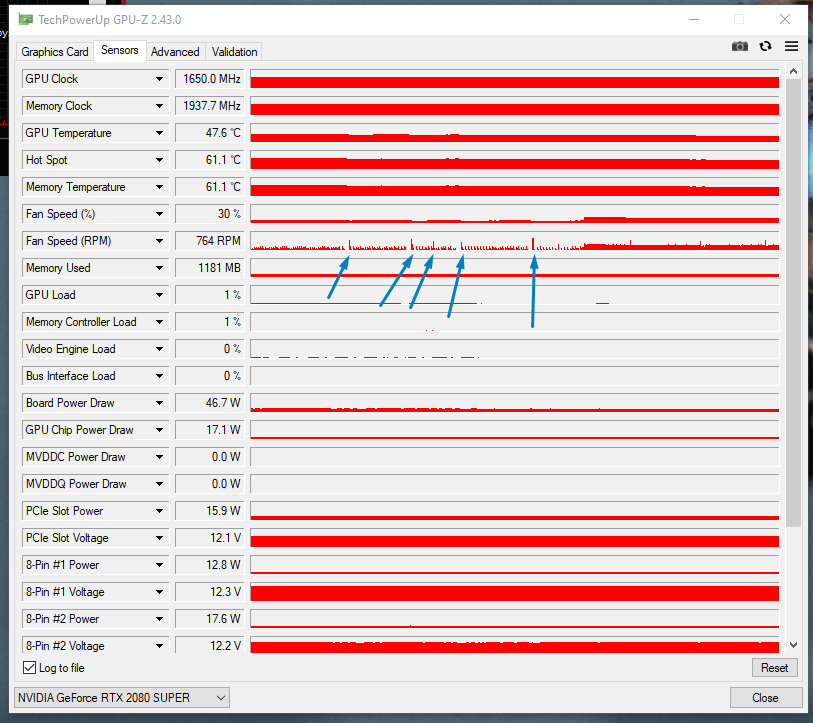Take a screenshot with the camera icon
This screenshot has width=813, height=723.
pos(740,47)
